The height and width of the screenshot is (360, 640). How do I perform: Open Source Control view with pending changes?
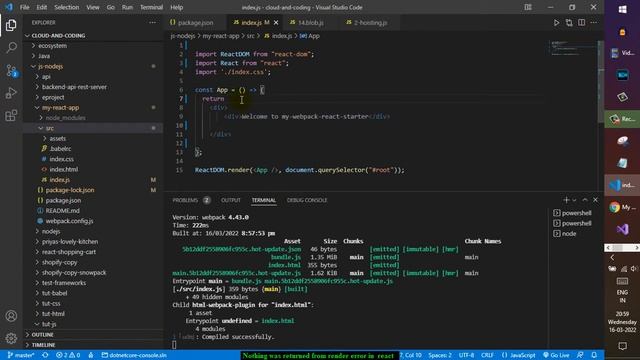11,70
